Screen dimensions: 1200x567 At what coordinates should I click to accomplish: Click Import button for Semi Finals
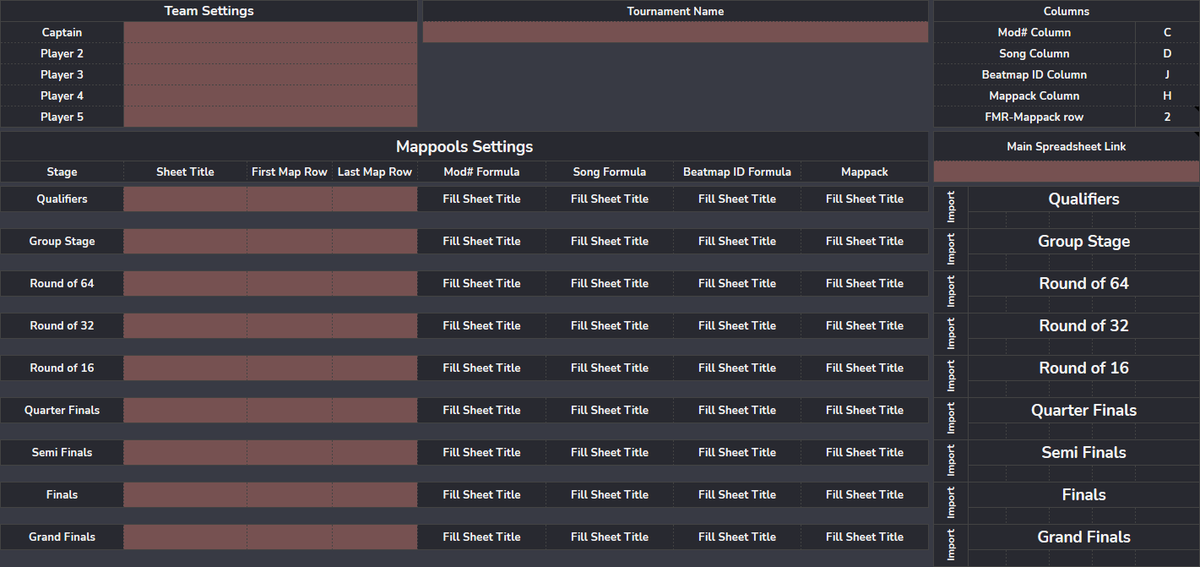click(951, 459)
